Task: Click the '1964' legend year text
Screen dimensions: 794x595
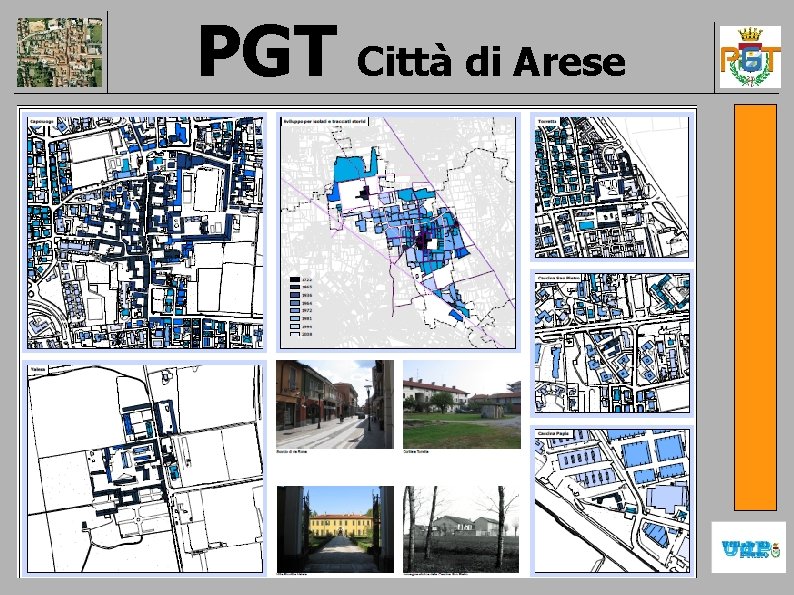Action: pos(307,303)
